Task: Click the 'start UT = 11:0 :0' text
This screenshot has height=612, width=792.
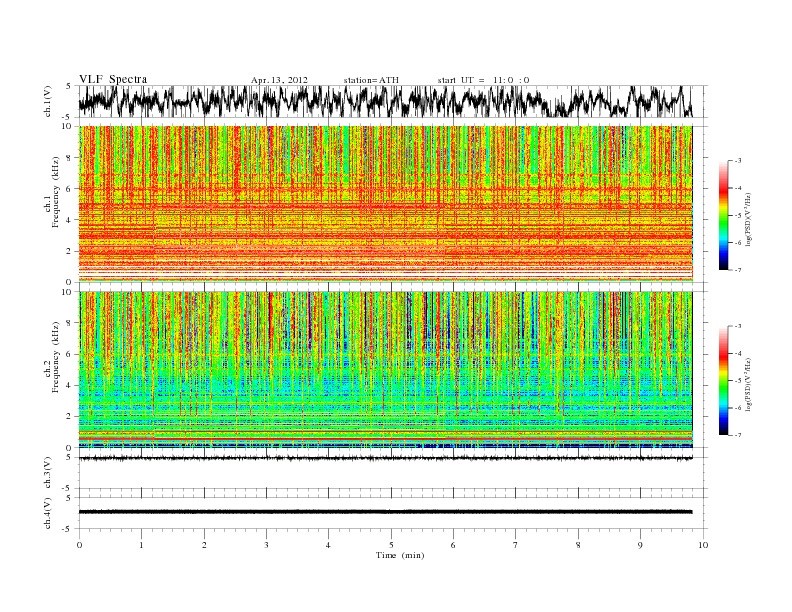Action: click(x=483, y=80)
